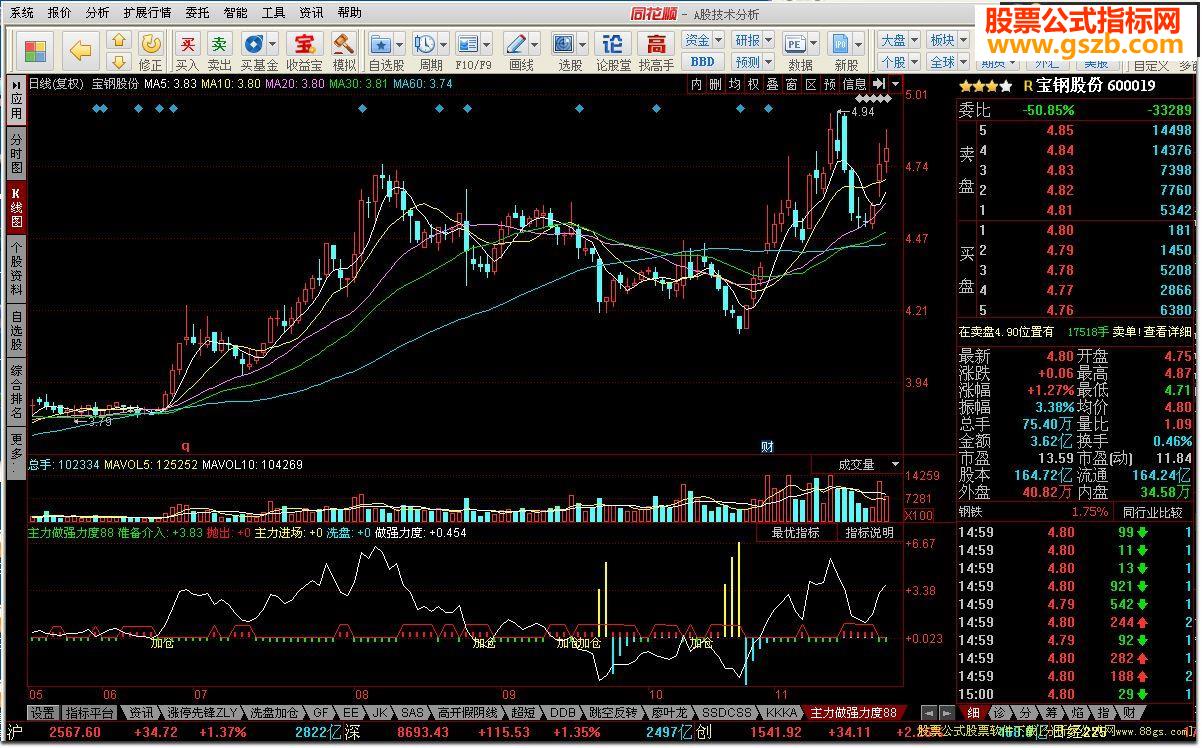Select the 主力做强力度88 indicator tab
Viewport: 1202px width, 748px height.
[853, 713]
